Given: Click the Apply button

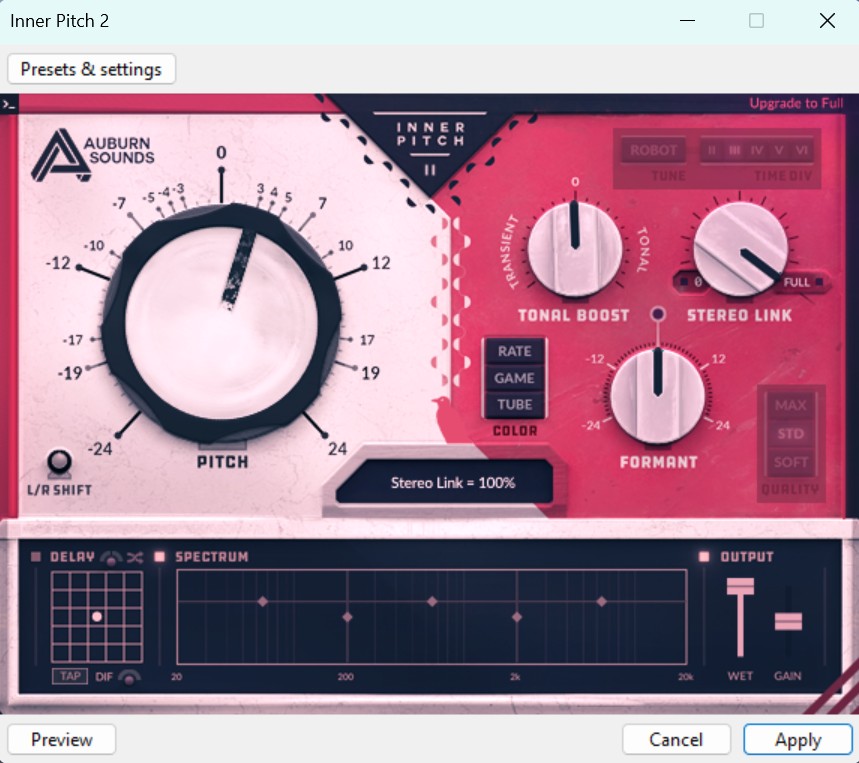Looking at the screenshot, I should pos(798,739).
